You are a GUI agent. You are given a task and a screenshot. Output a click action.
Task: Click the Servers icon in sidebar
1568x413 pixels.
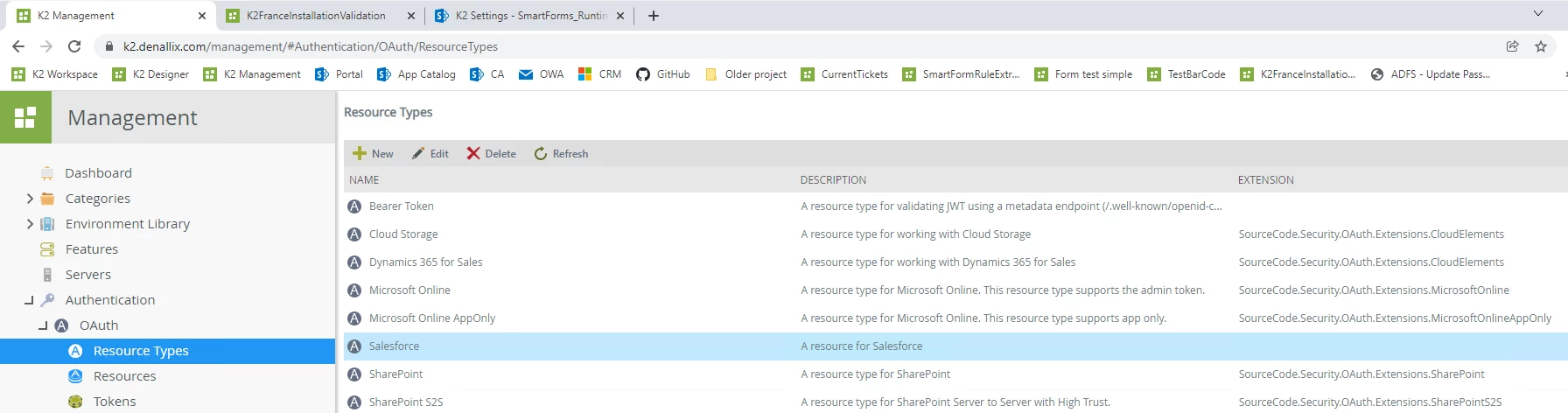(x=47, y=275)
